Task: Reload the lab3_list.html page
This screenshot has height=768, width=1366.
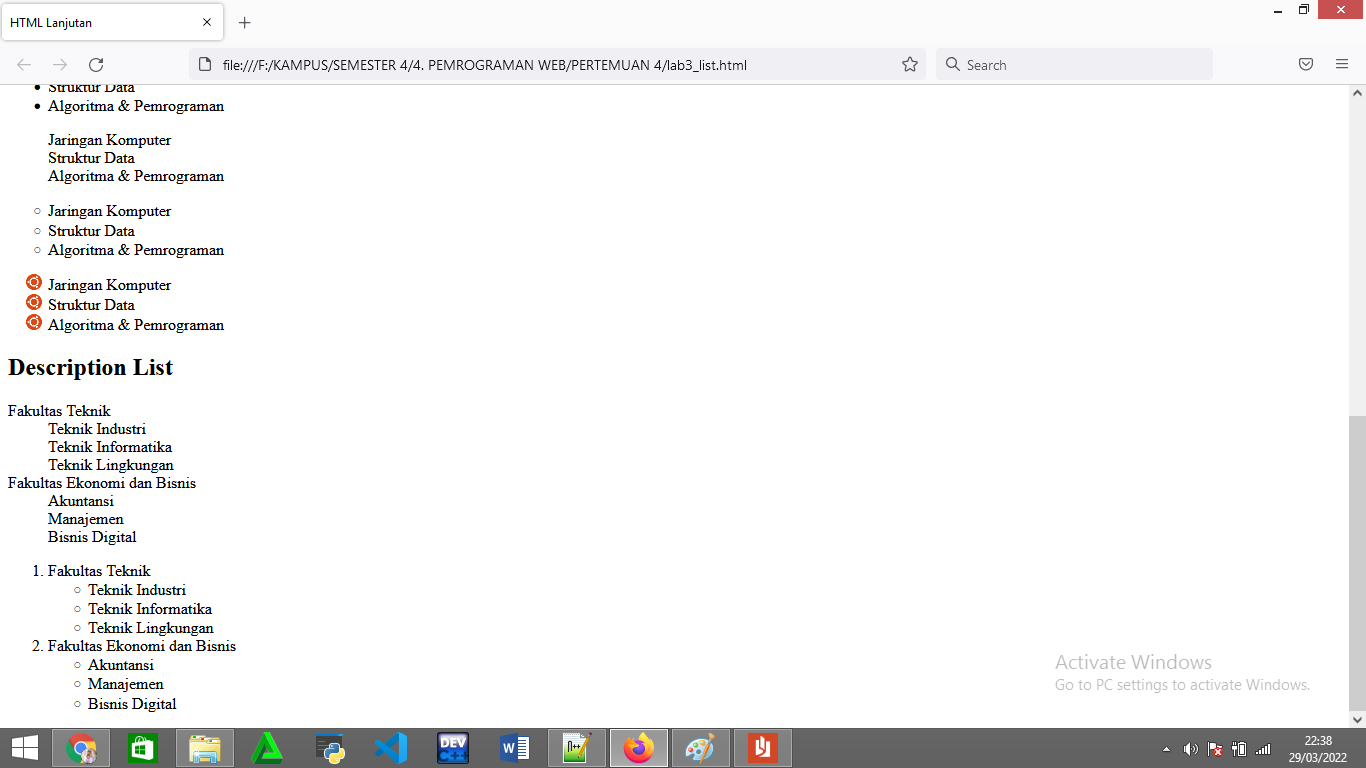Action: (x=96, y=64)
